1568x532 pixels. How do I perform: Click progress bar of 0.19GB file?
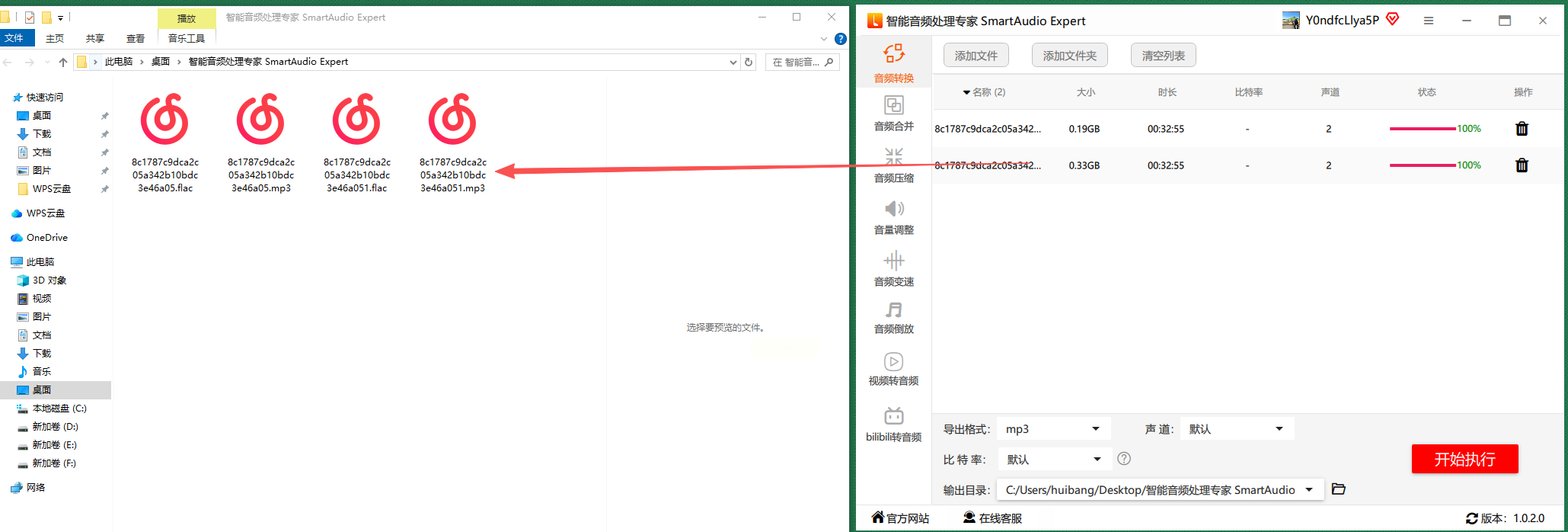(1423, 129)
